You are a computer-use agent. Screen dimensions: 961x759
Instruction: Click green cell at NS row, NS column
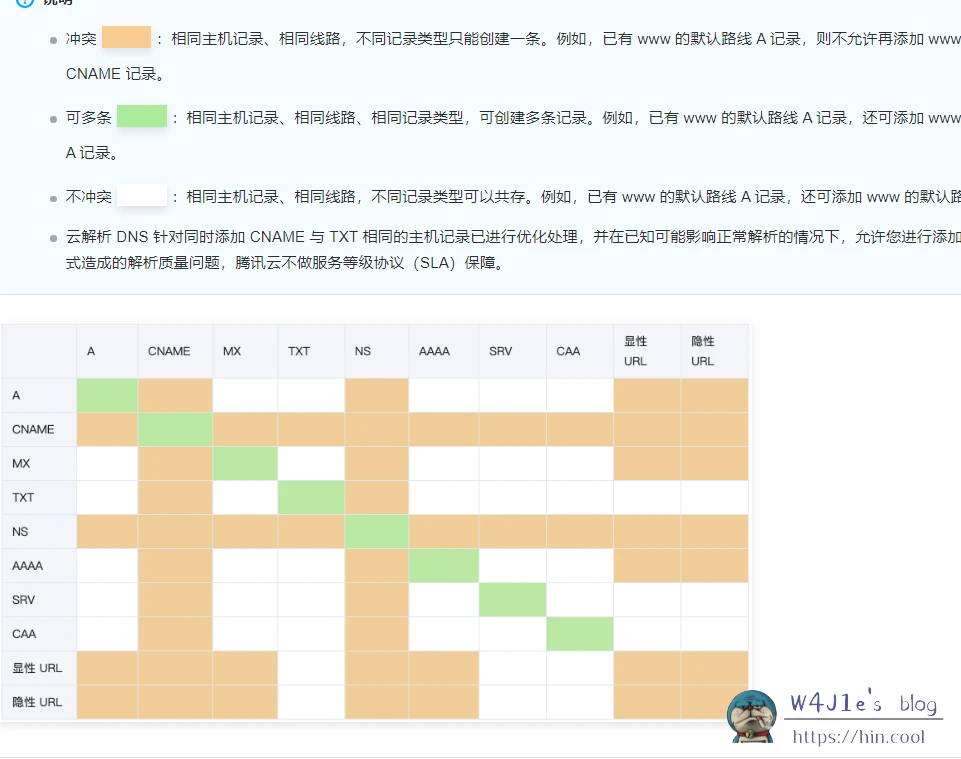(376, 531)
